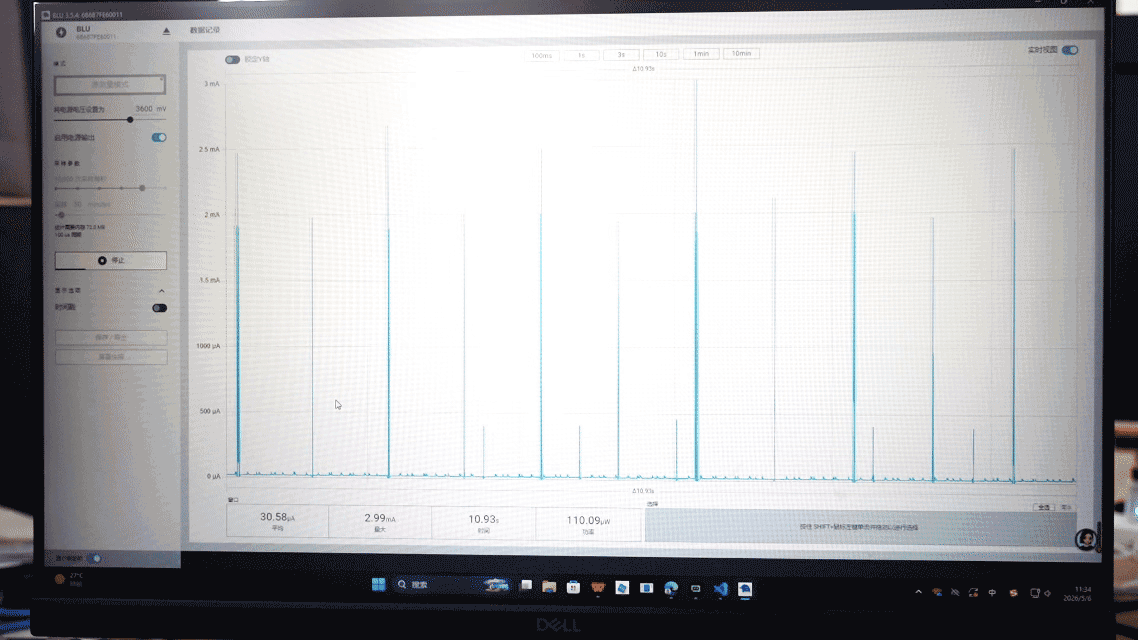The image size is (1138, 640).
Task: Open Task View from the taskbar
Action: 526,586
